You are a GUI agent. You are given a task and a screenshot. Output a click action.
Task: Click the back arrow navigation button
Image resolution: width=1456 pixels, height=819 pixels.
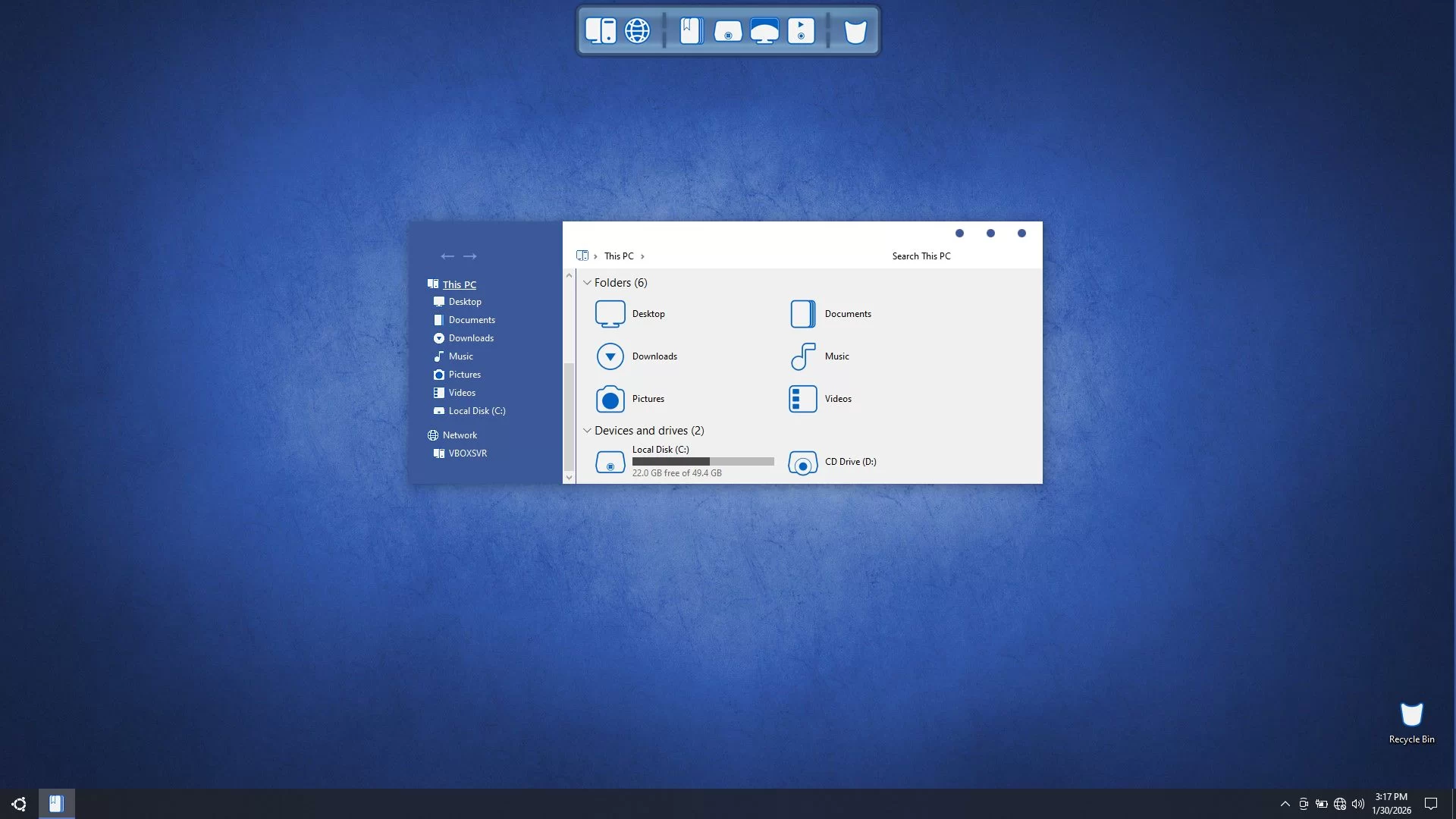tap(447, 256)
